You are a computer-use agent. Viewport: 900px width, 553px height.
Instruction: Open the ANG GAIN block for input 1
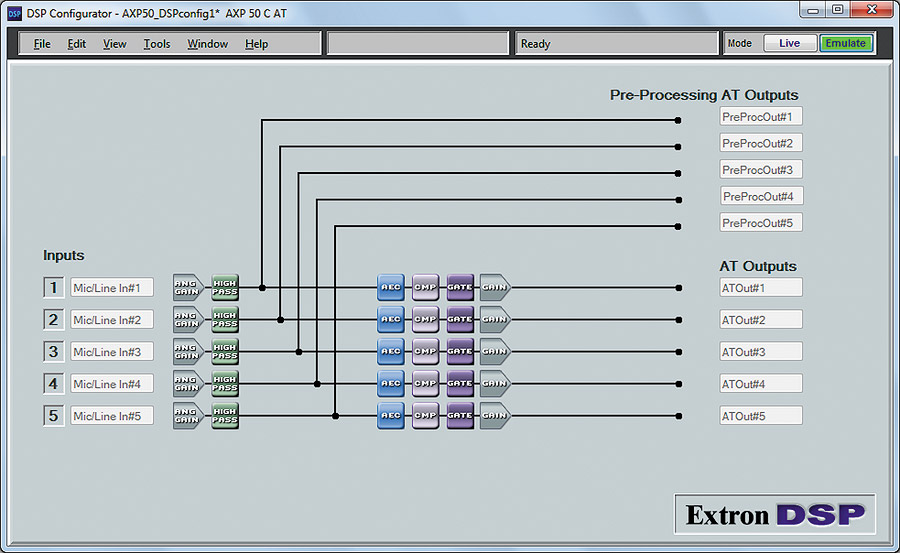coord(188,288)
